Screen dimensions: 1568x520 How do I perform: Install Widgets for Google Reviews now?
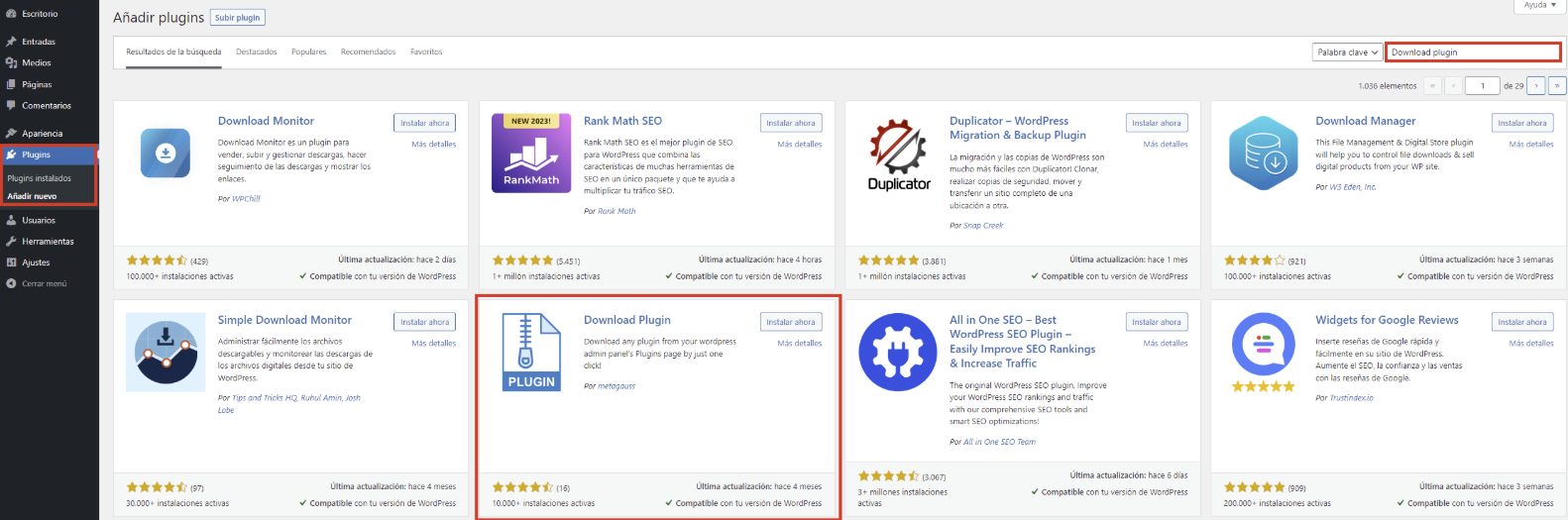coord(1522,322)
